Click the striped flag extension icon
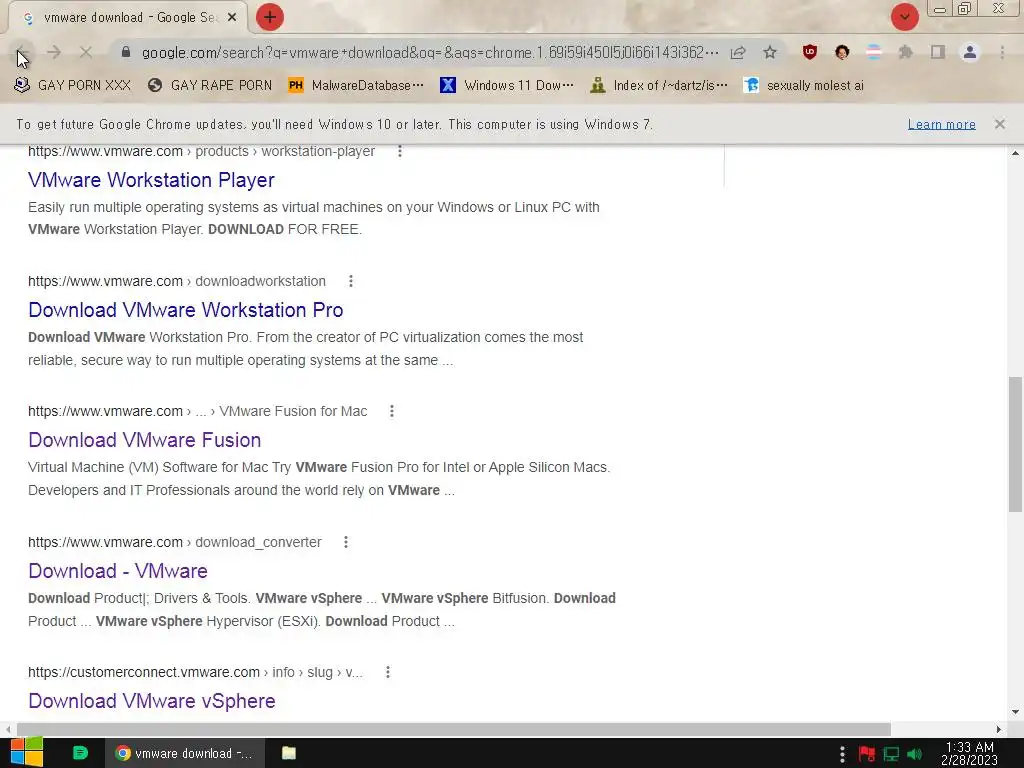 point(874,52)
